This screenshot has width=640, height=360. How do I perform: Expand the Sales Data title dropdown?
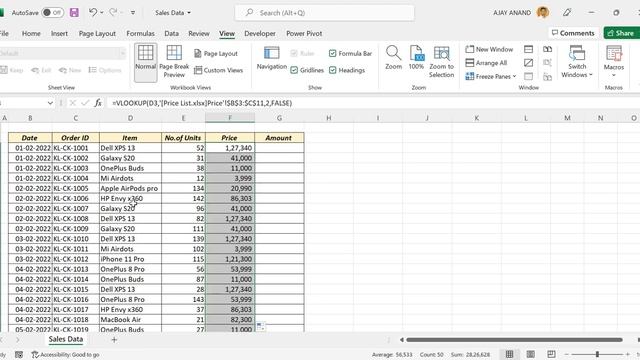(189, 13)
